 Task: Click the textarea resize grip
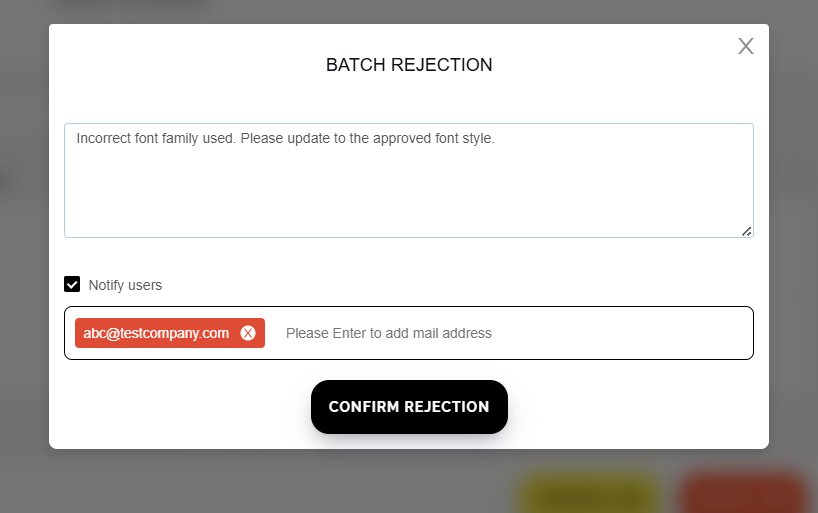click(x=746, y=231)
